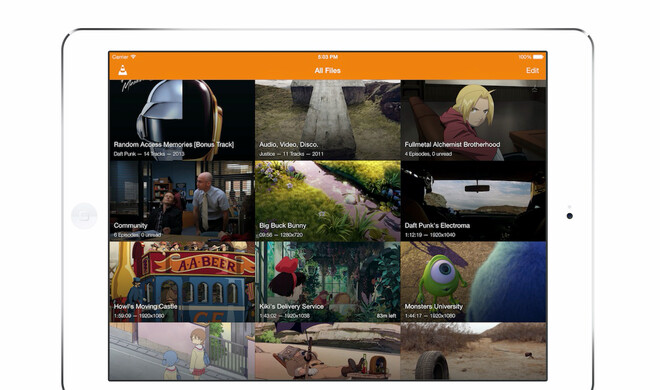Viewport: 660px width, 390px height.
Task: Open the tire in desert video thumbnail
Action: pyautogui.click(x=474, y=351)
